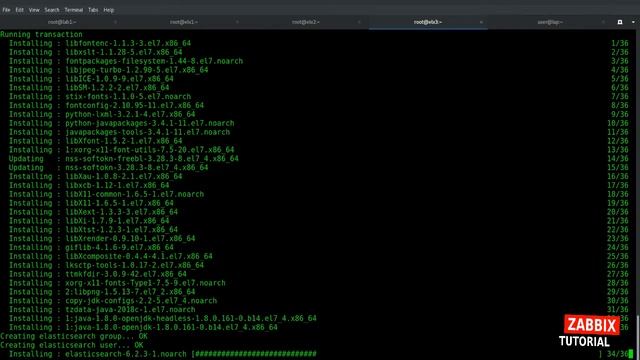Image resolution: width=640 pixels, height=360 pixels.
Task: Click stix-fonts-1.1.0-5.el7.noarch text
Action: click(128, 97)
